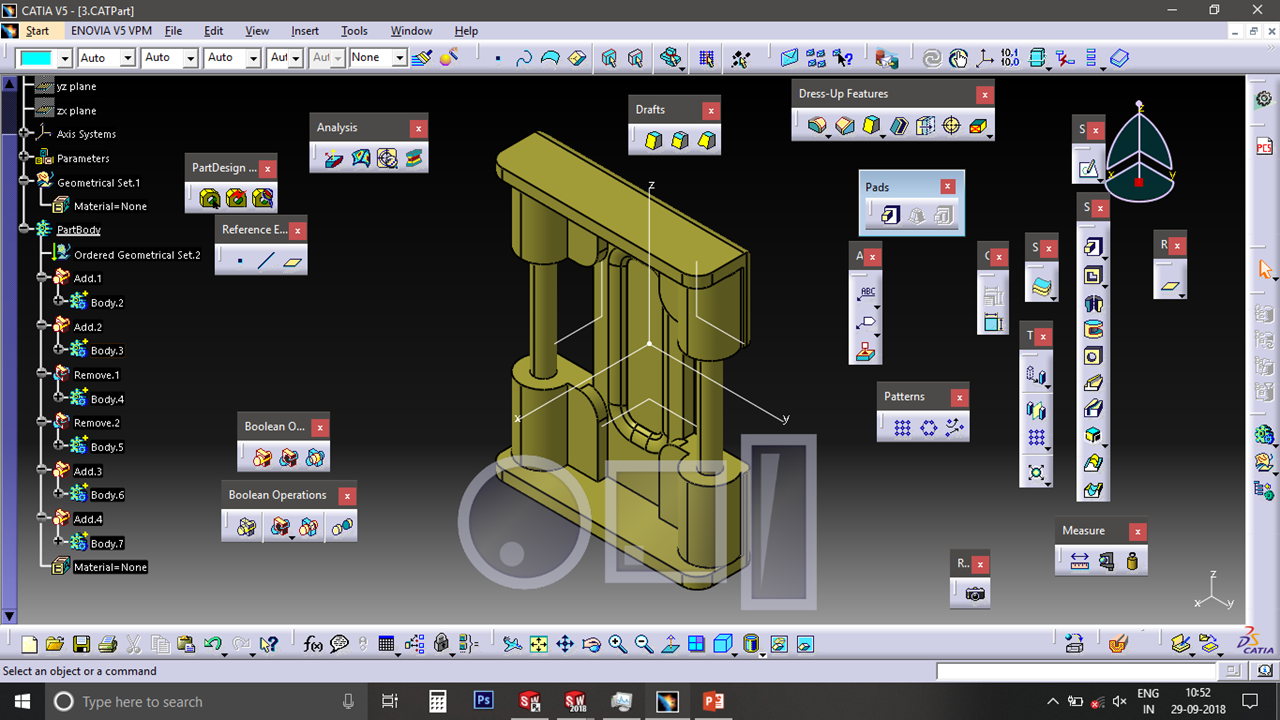Image resolution: width=1280 pixels, height=720 pixels.
Task: Click the Chamfer icon in Dress-Up Features
Action: [x=845, y=126]
